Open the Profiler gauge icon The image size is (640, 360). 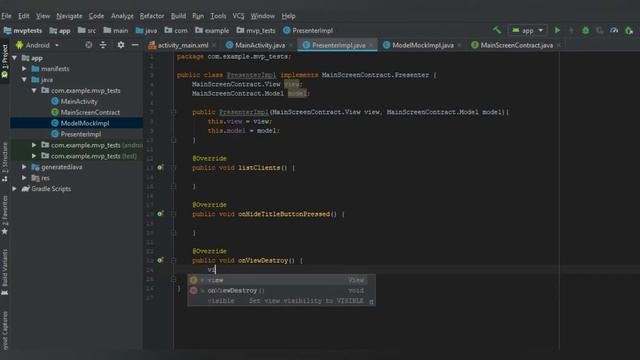pos(614,30)
